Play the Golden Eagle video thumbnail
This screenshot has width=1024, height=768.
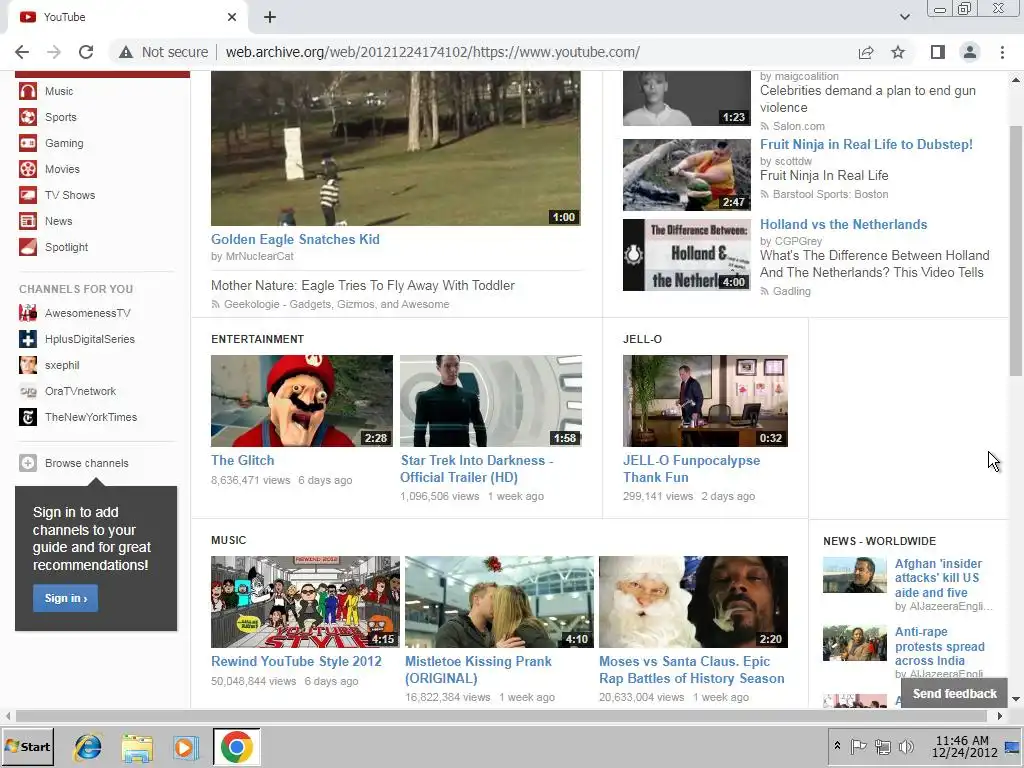point(396,149)
